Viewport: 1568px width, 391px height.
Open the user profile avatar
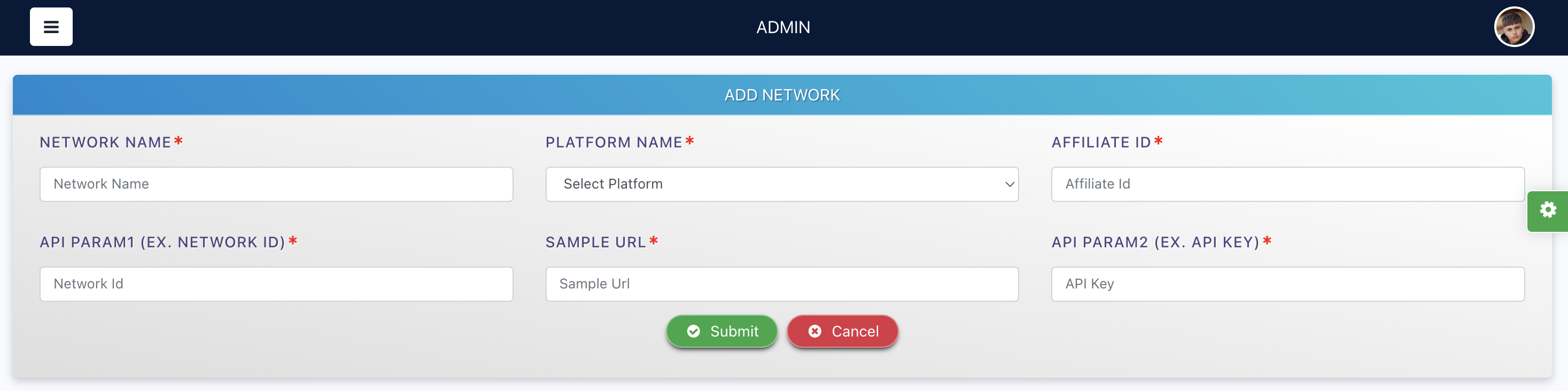[x=1514, y=27]
